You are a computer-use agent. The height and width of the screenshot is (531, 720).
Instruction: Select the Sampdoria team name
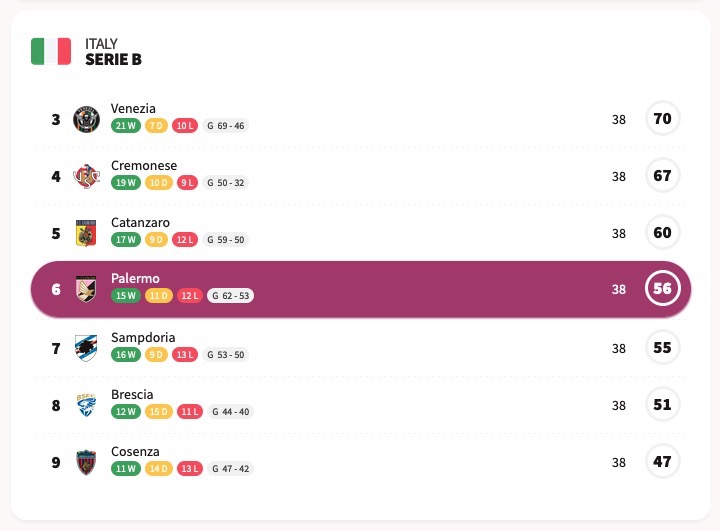[x=143, y=337]
